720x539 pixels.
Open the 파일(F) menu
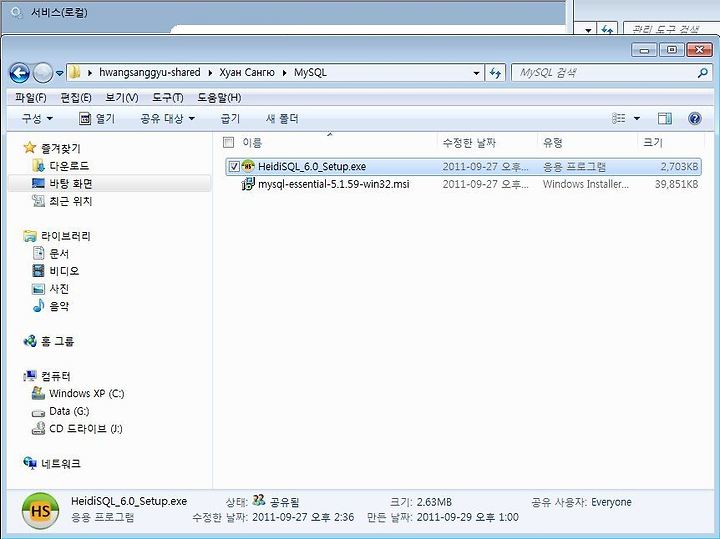point(30,98)
